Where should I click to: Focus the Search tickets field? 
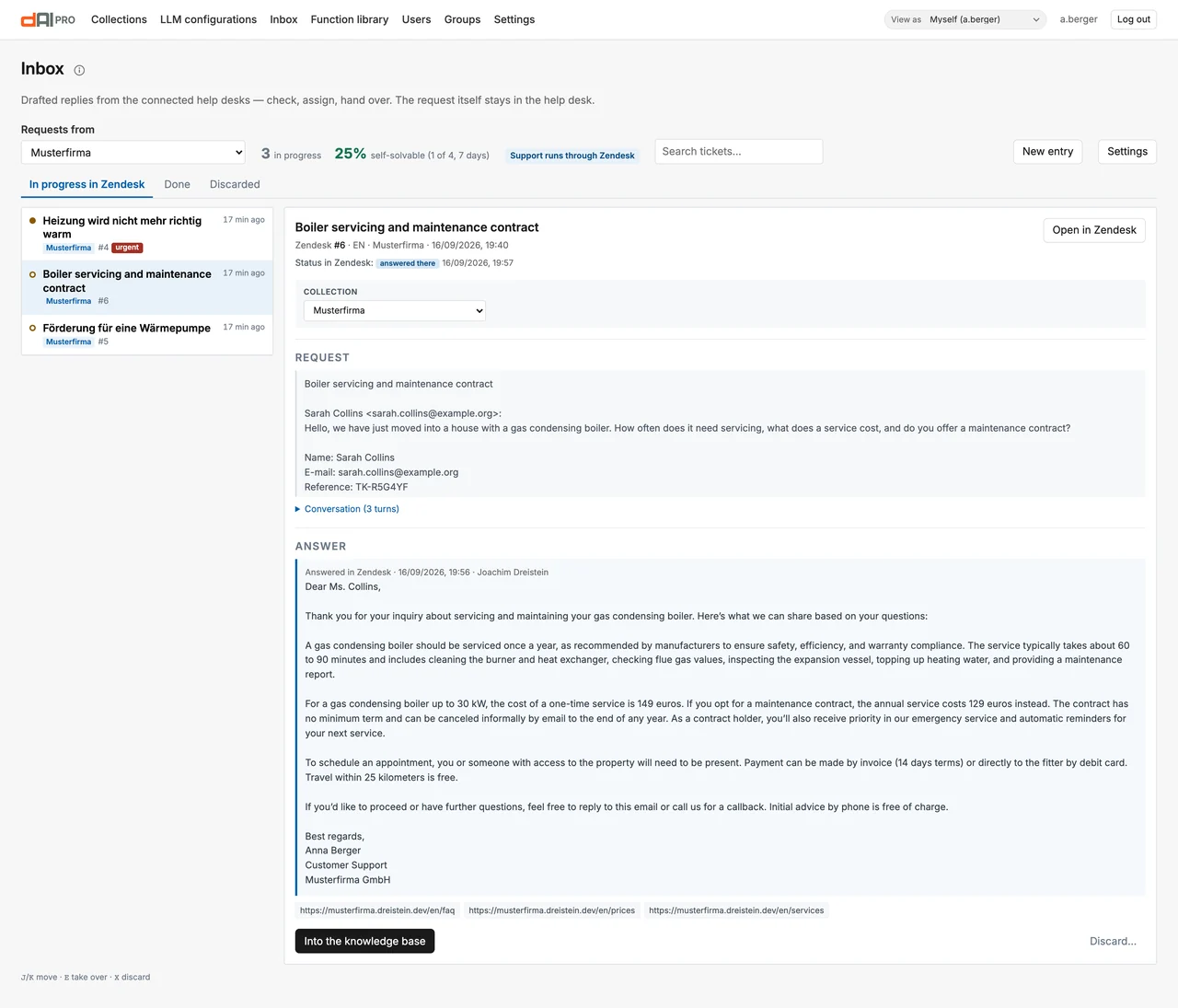(739, 152)
